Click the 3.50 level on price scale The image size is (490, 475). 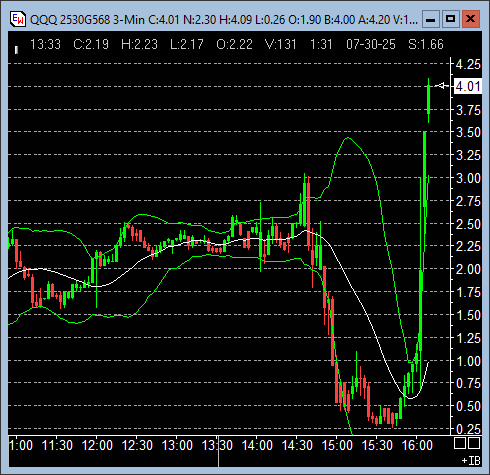(468, 132)
